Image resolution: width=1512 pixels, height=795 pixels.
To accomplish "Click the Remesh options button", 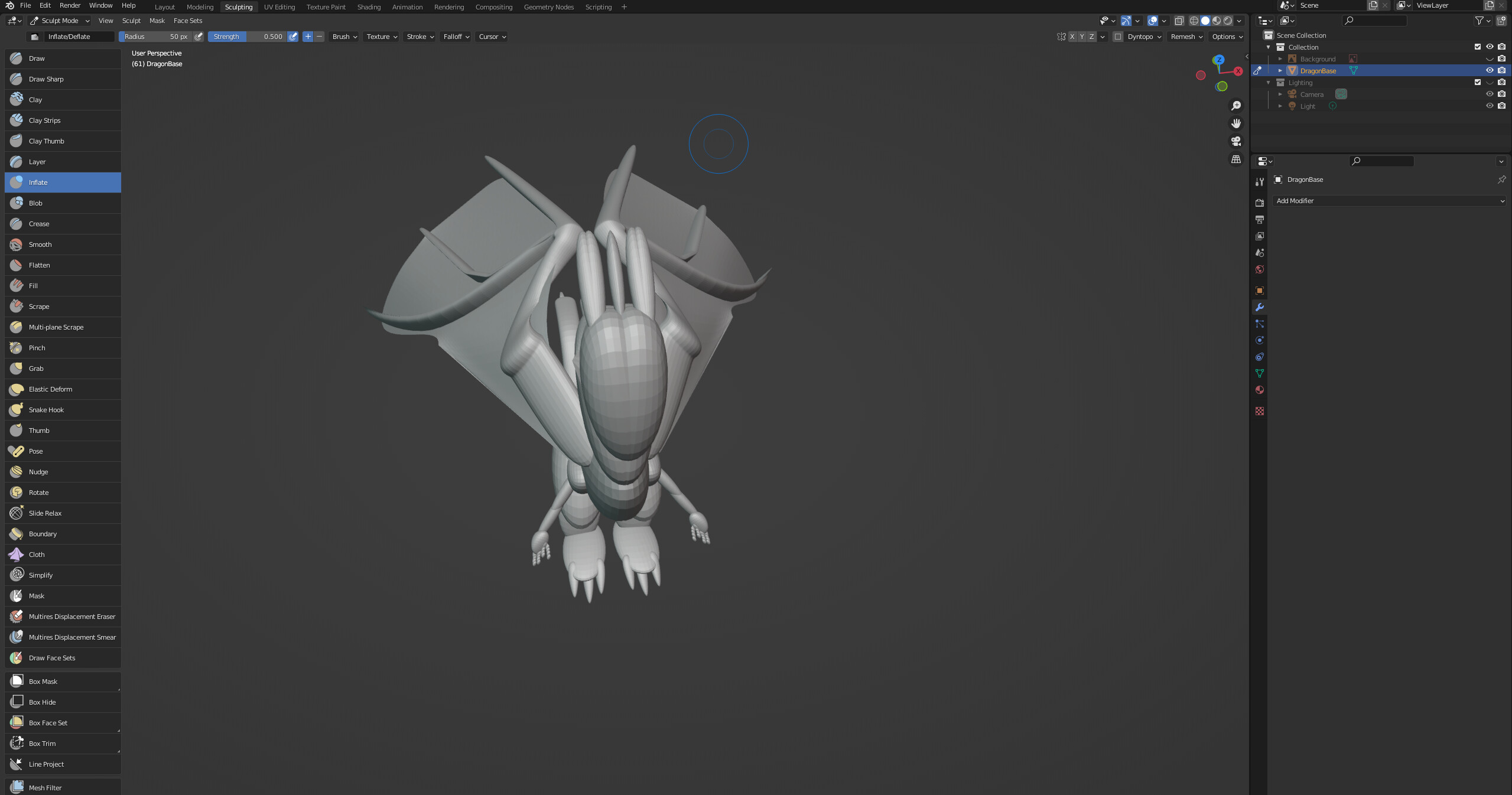I will tap(1184, 37).
